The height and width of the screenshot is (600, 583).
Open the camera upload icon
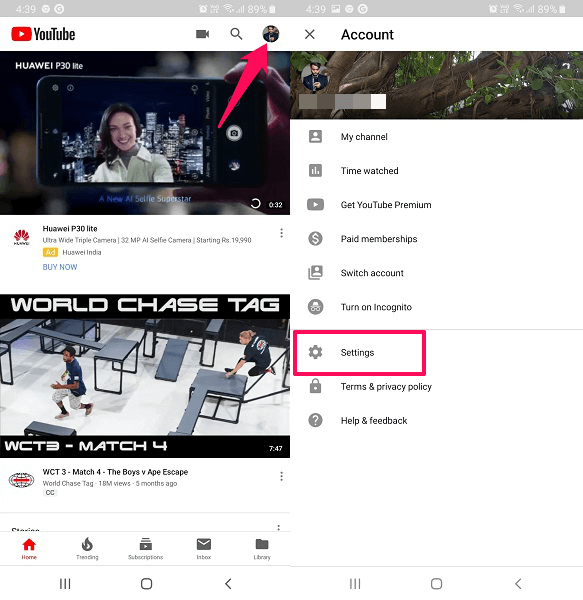click(x=202, y=34)
